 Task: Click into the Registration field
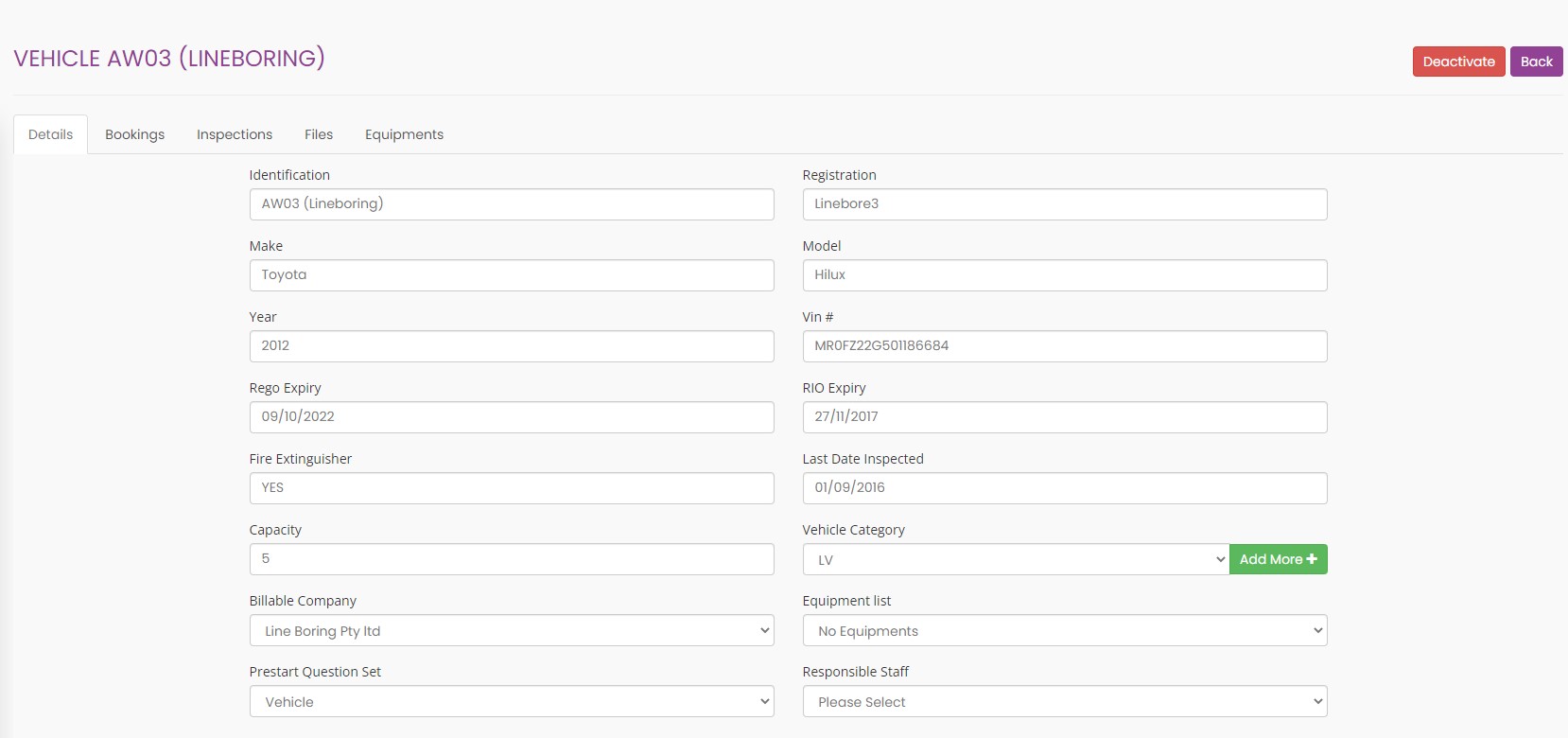click(x=1064, y=204)
